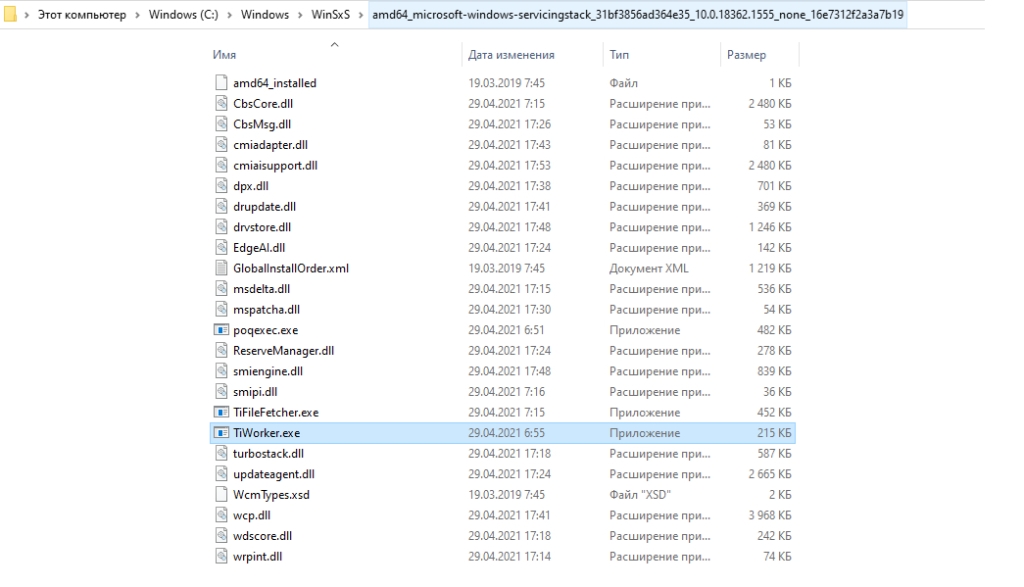Click the folder icon in address bar

[10, 14]
